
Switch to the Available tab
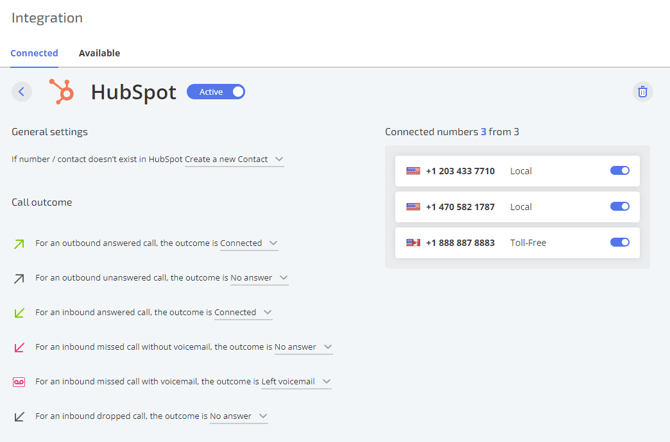tap(99, 53)
